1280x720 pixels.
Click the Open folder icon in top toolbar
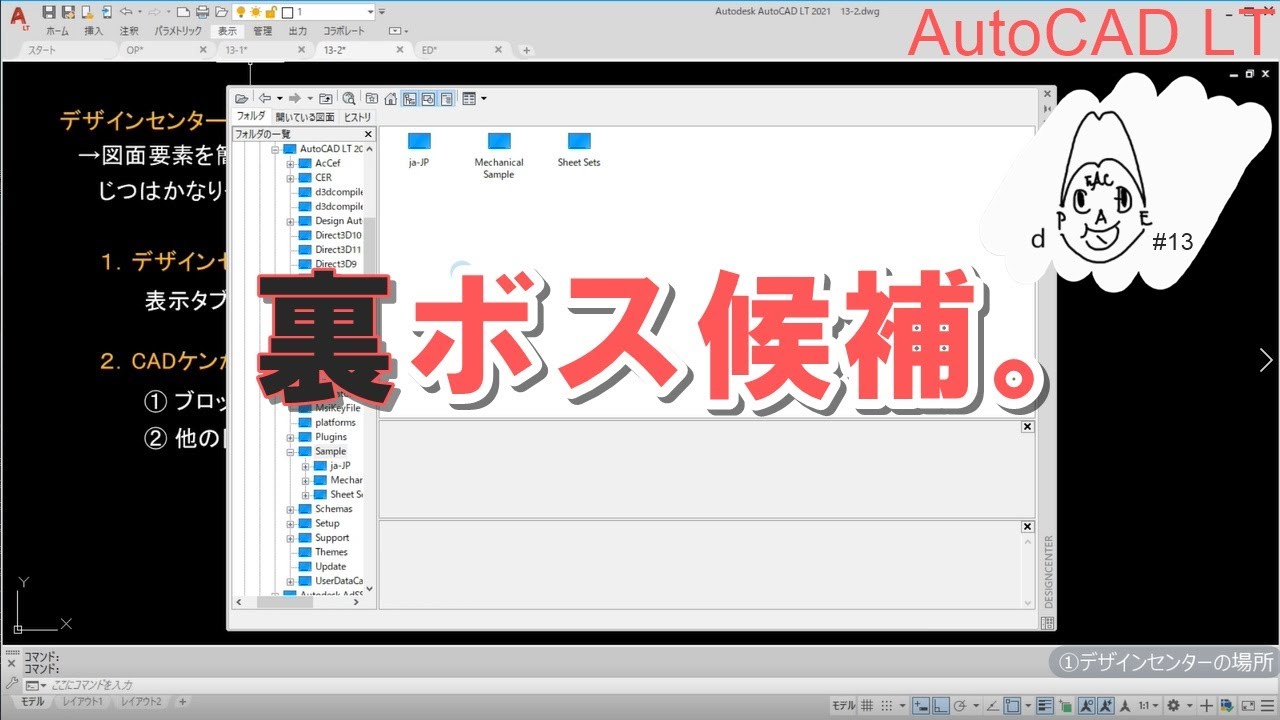tap(221, 12)
